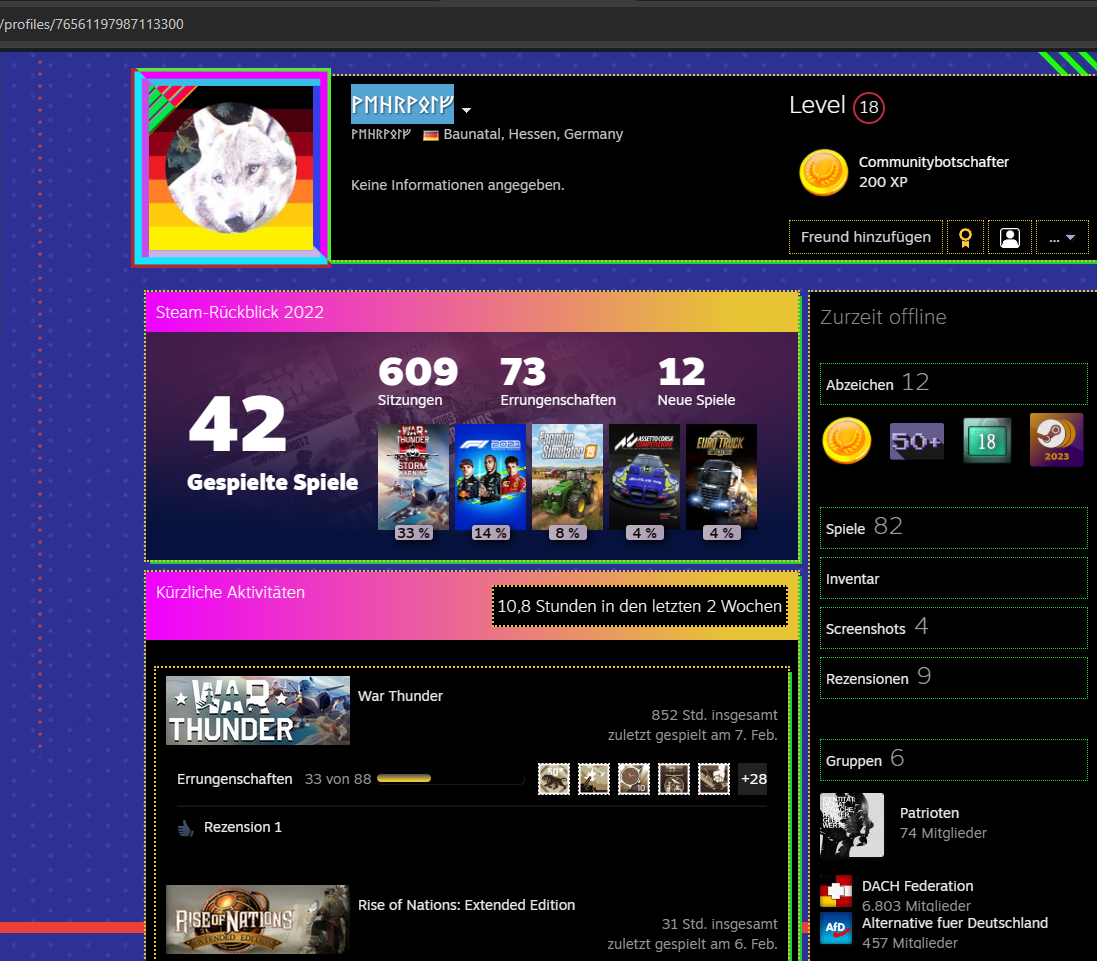Click the War Thunder achievements progress bar
Image resolution: width=1097 pixels, height=961 pixels.
tap(450, 779)
